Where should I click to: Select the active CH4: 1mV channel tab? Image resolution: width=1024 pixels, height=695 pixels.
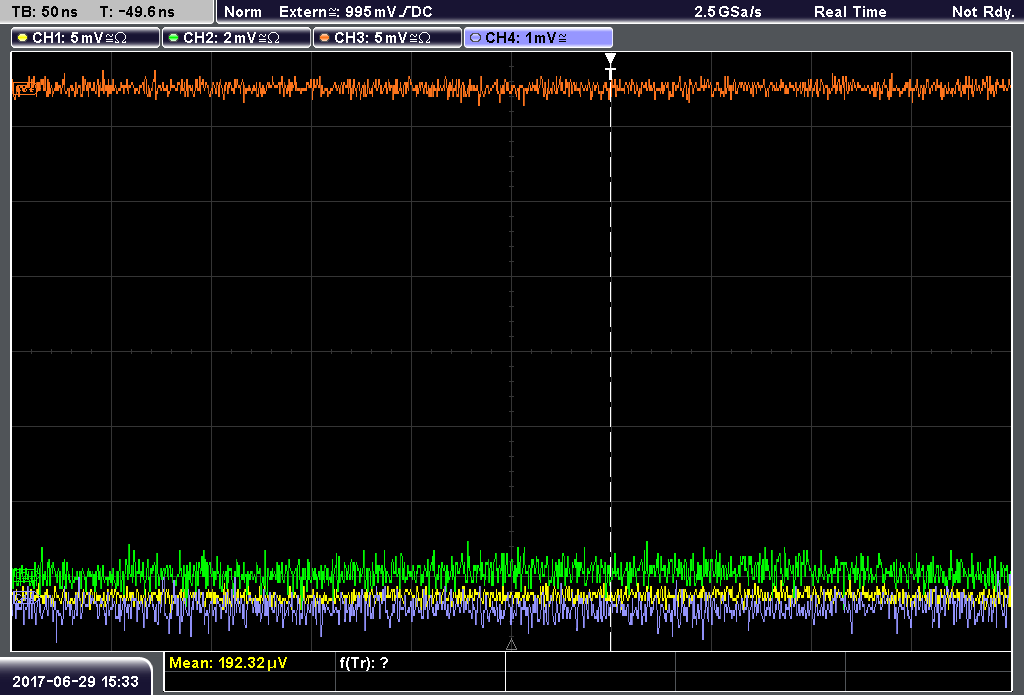[x=538, y=38]
